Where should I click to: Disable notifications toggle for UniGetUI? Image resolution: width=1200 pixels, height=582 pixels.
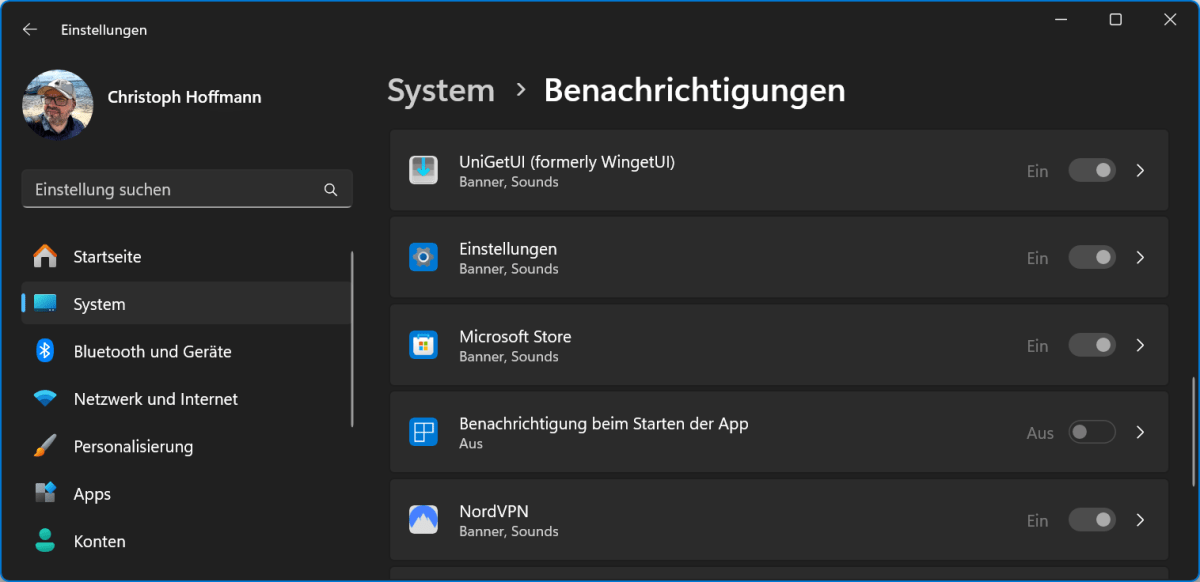point(1091,170)
